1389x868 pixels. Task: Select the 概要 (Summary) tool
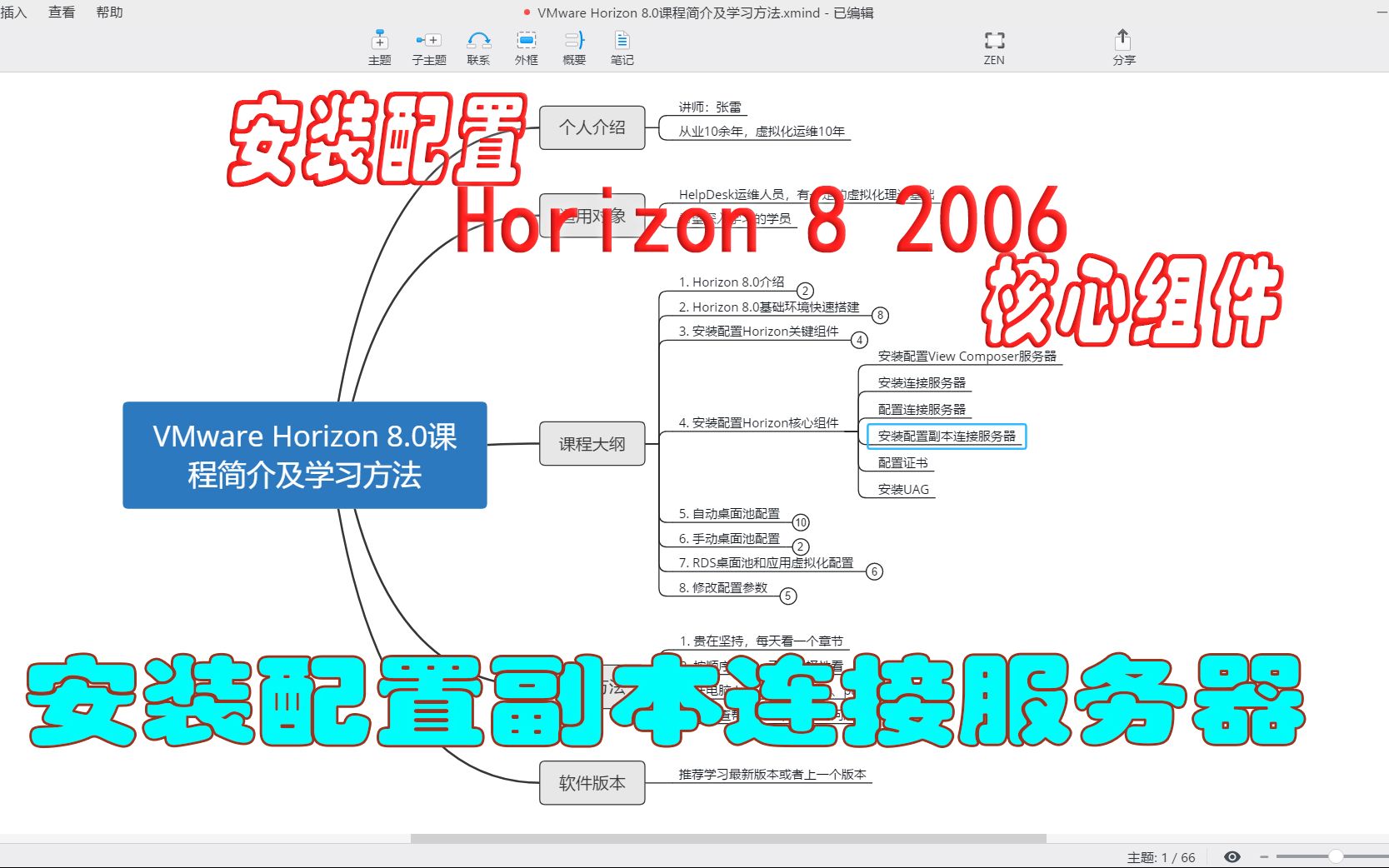point(574,47)
